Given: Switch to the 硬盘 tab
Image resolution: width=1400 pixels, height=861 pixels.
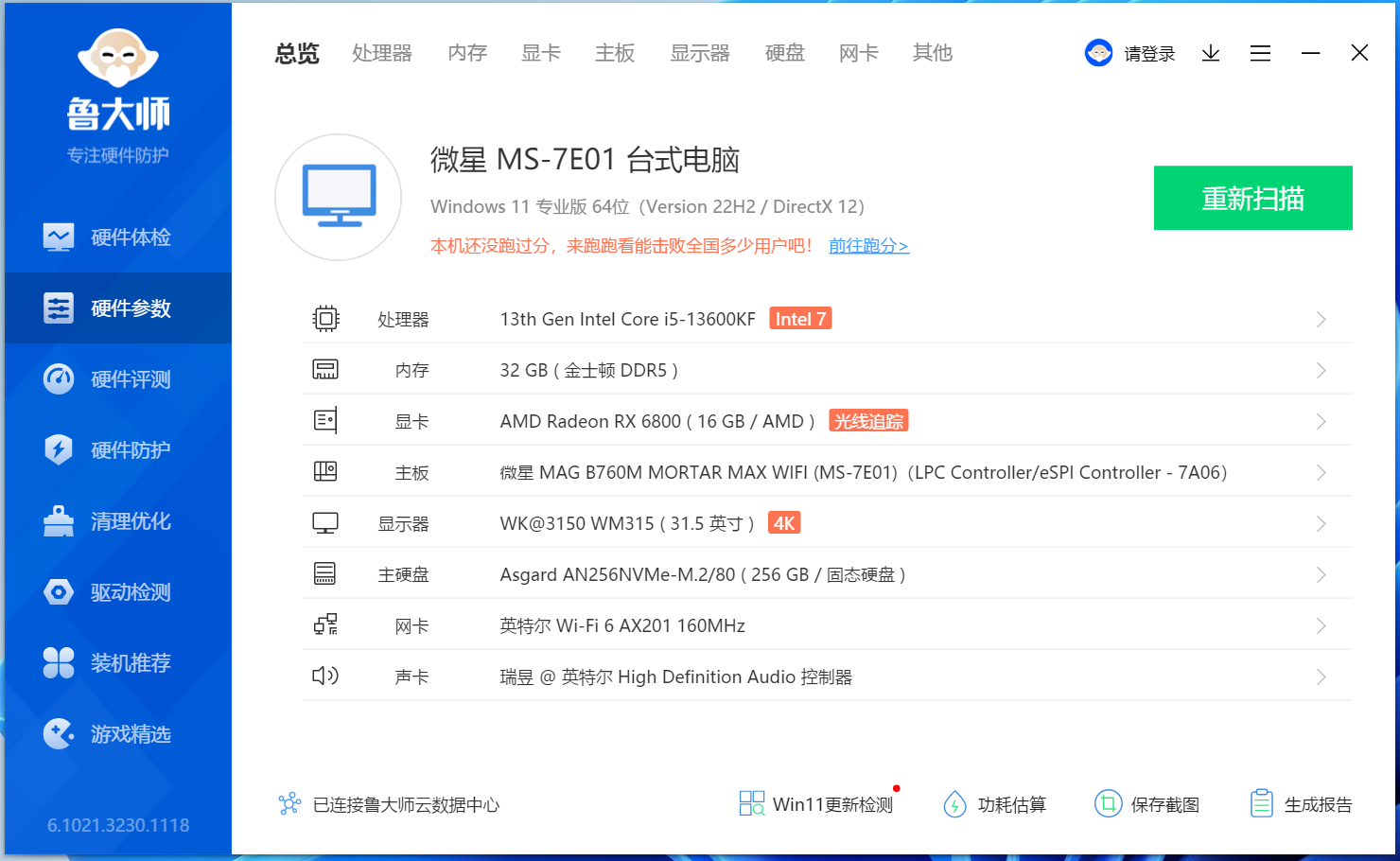Looking at the screenshot, I should pyautogui.click(x=785, y=53).
